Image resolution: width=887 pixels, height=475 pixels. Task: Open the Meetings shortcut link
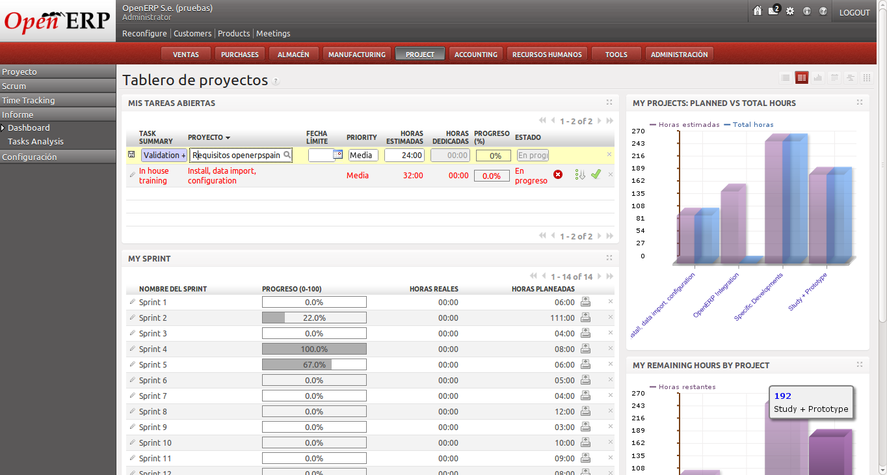coord(273,33)
